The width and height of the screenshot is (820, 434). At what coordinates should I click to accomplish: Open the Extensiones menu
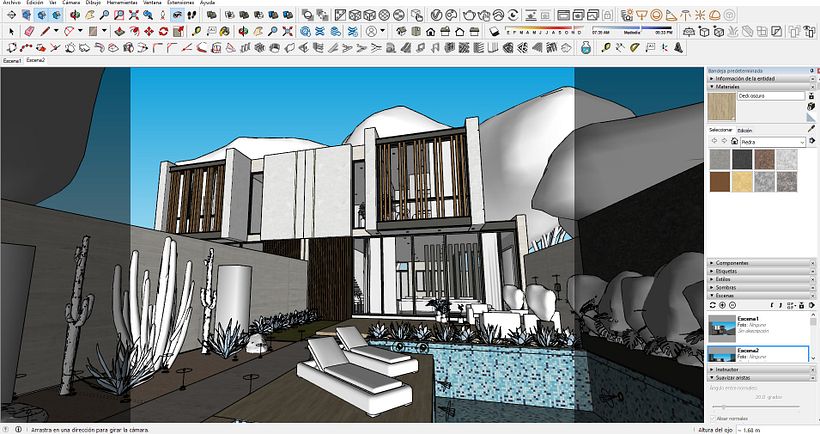181,3
